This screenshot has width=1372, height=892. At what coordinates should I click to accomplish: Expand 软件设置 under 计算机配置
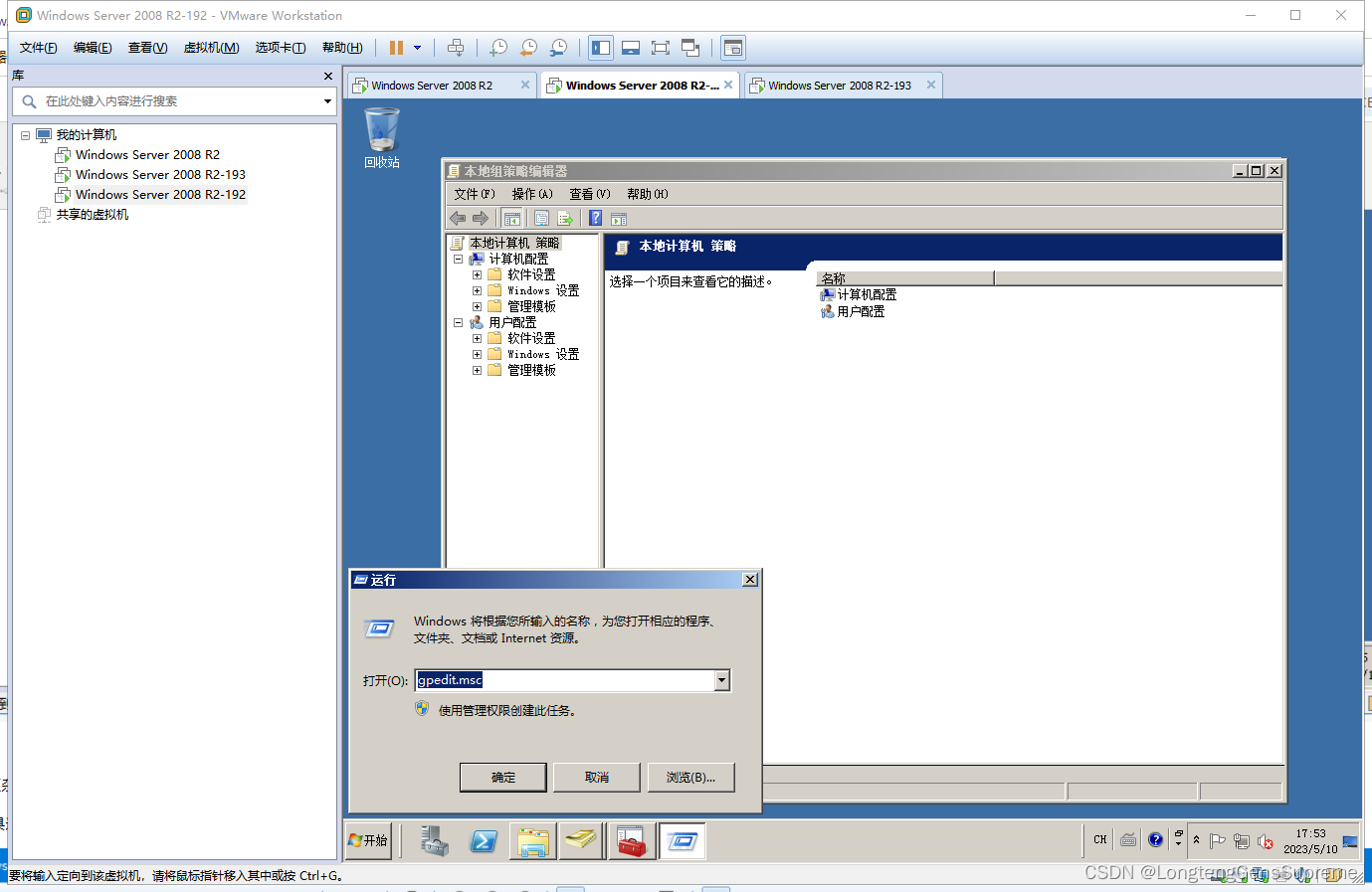(477, 274)
